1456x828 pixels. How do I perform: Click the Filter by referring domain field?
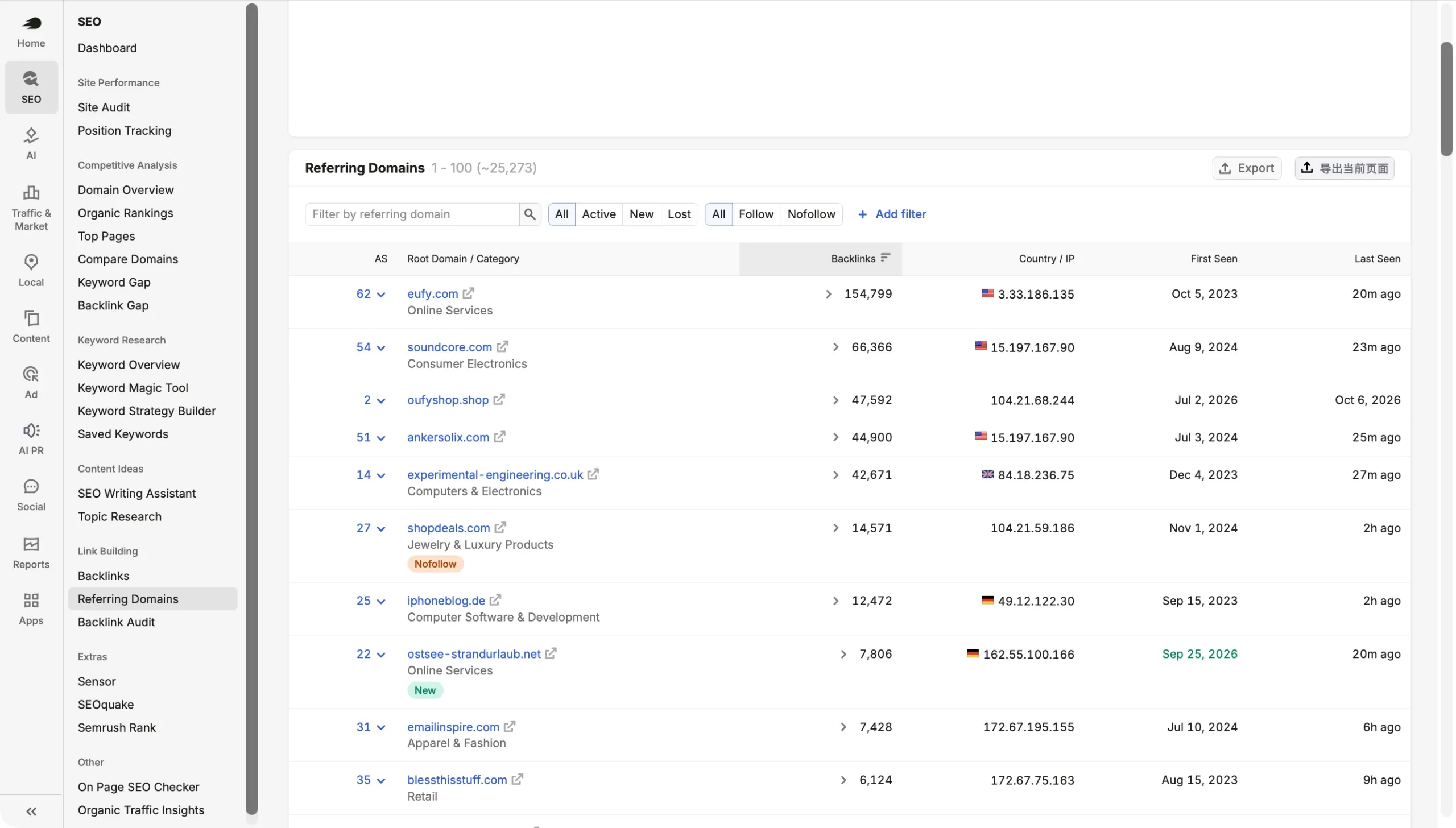[x=412, y=214]
